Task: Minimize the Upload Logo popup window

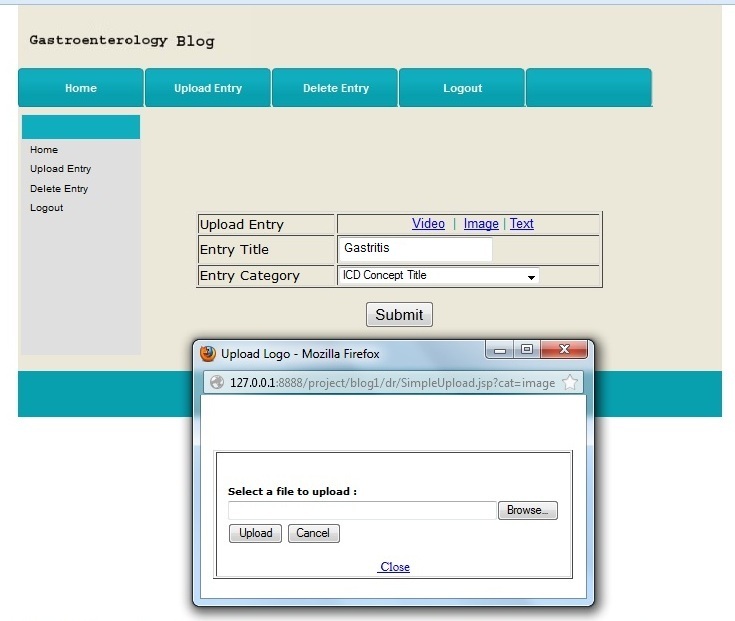Action: pyautogui.click(x=501, y=350)
